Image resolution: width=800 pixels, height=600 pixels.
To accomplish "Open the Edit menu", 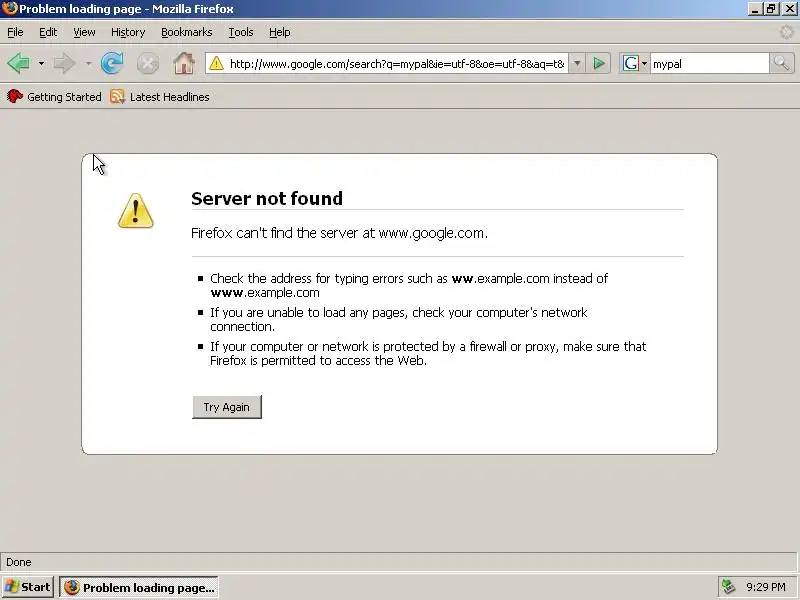I will (48, 32).
